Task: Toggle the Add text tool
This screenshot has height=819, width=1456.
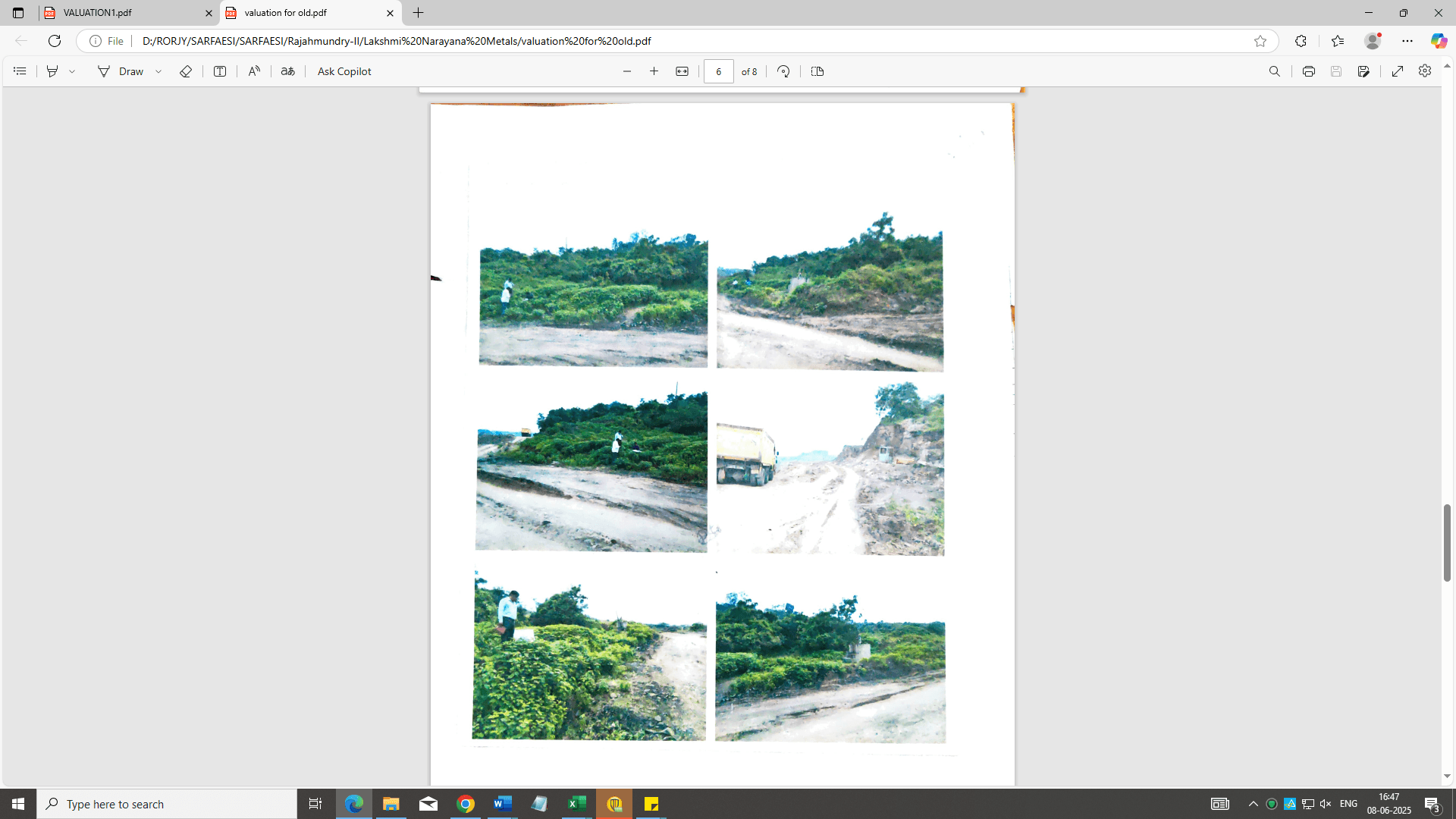Action: 220,71
